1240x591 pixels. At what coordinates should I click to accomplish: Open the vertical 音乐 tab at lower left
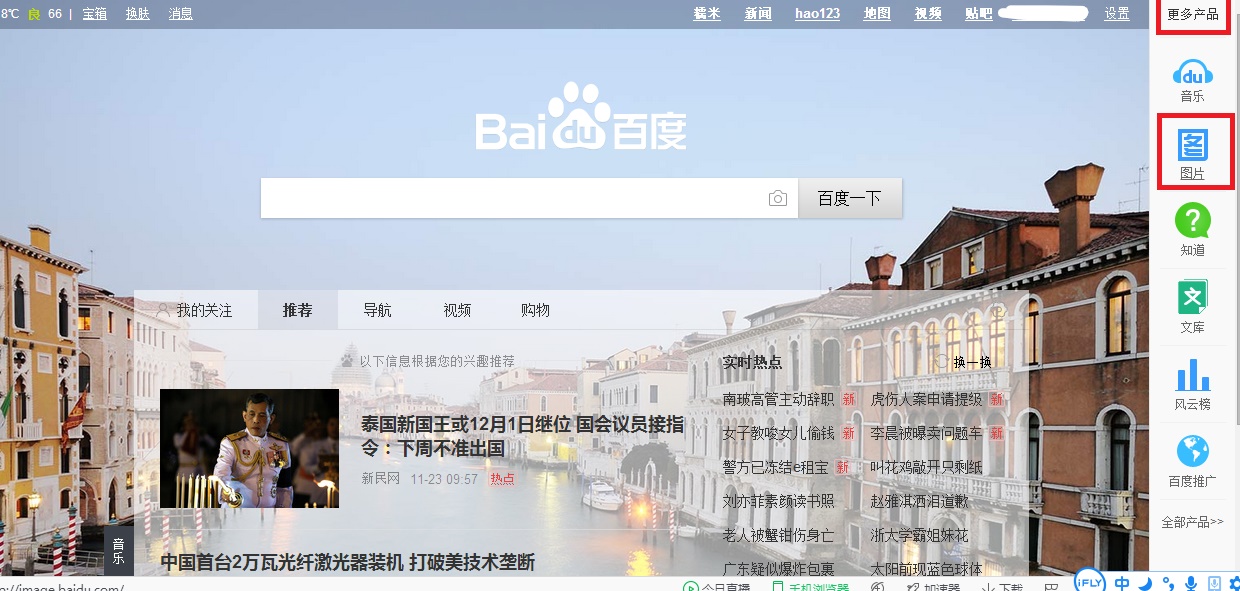pyautogui.click(x=118, y=551)
